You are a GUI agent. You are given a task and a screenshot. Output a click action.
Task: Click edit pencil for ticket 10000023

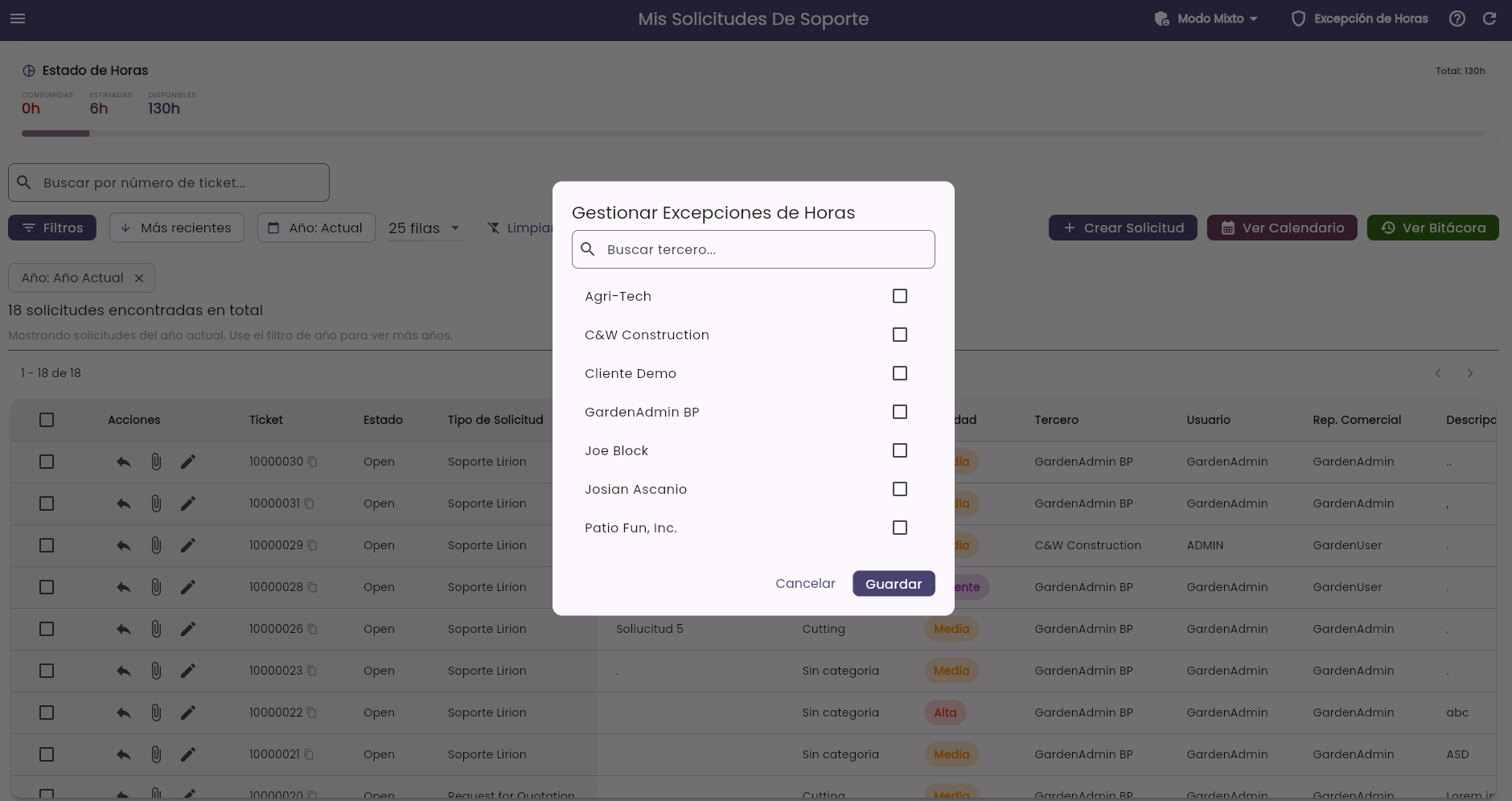pos(187,671)
